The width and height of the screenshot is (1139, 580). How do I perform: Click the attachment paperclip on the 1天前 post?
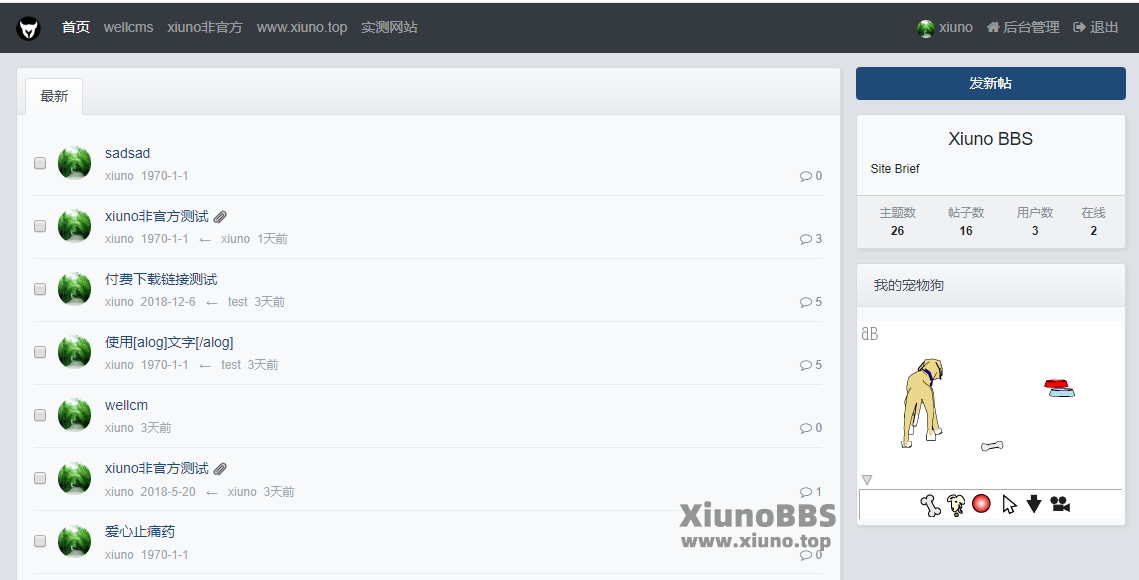(x=221, y=217)
